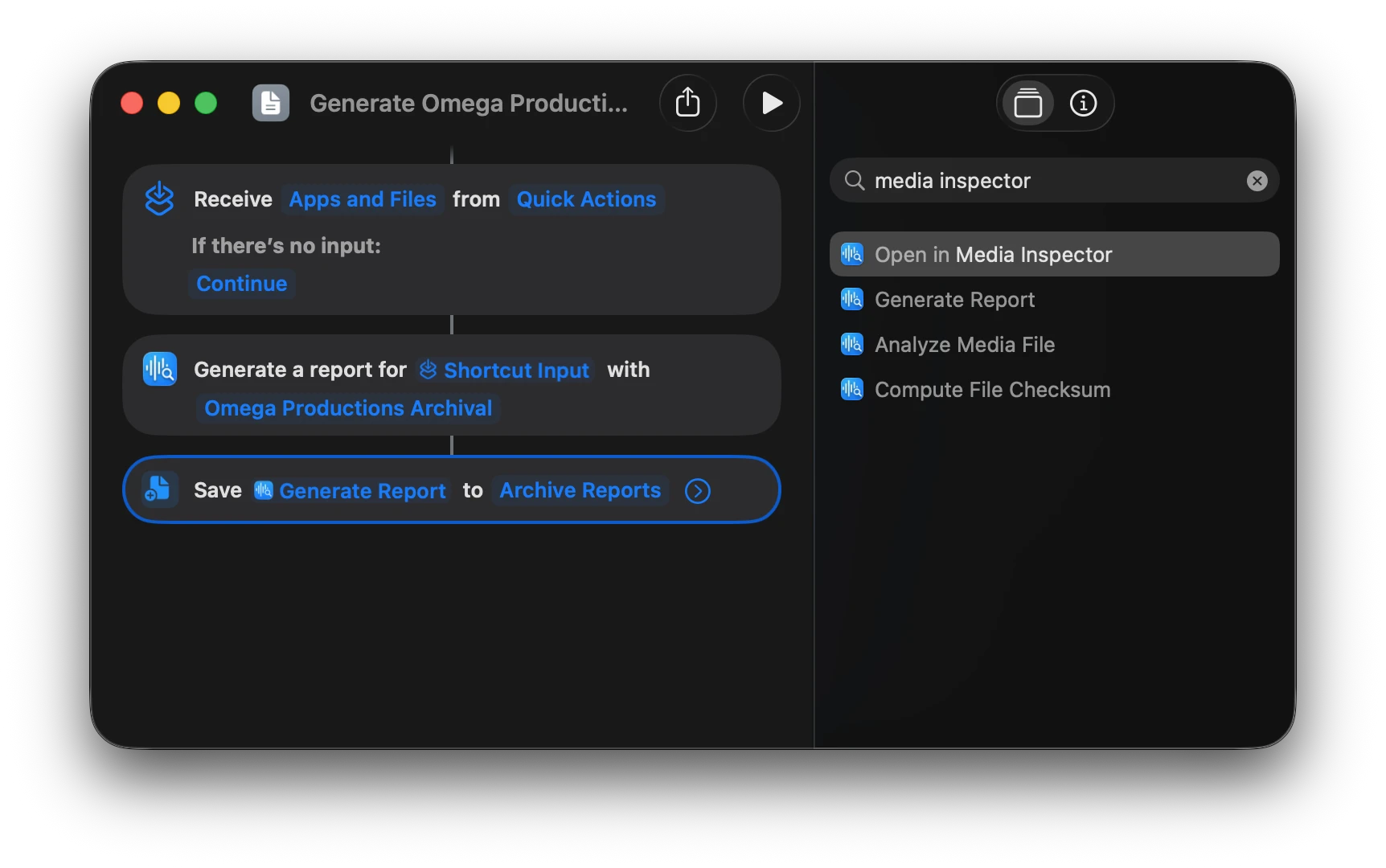Minimize the shortcut editor window
The image size is (1386, 868).
pyautogui.click(x=169, y=103)
